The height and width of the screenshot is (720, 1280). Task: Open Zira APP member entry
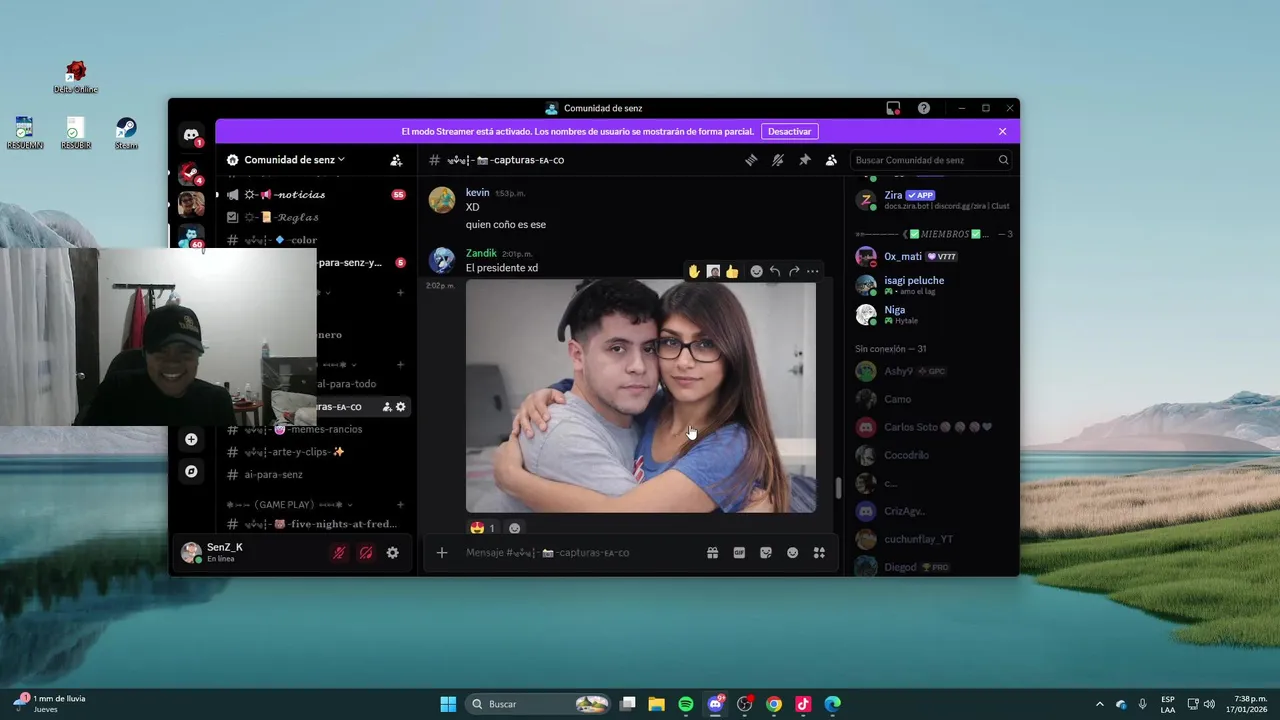click(x=932, y=200)
